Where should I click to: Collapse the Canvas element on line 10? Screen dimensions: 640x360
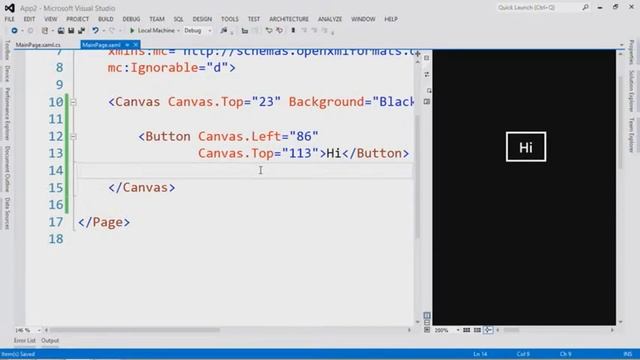73,102
